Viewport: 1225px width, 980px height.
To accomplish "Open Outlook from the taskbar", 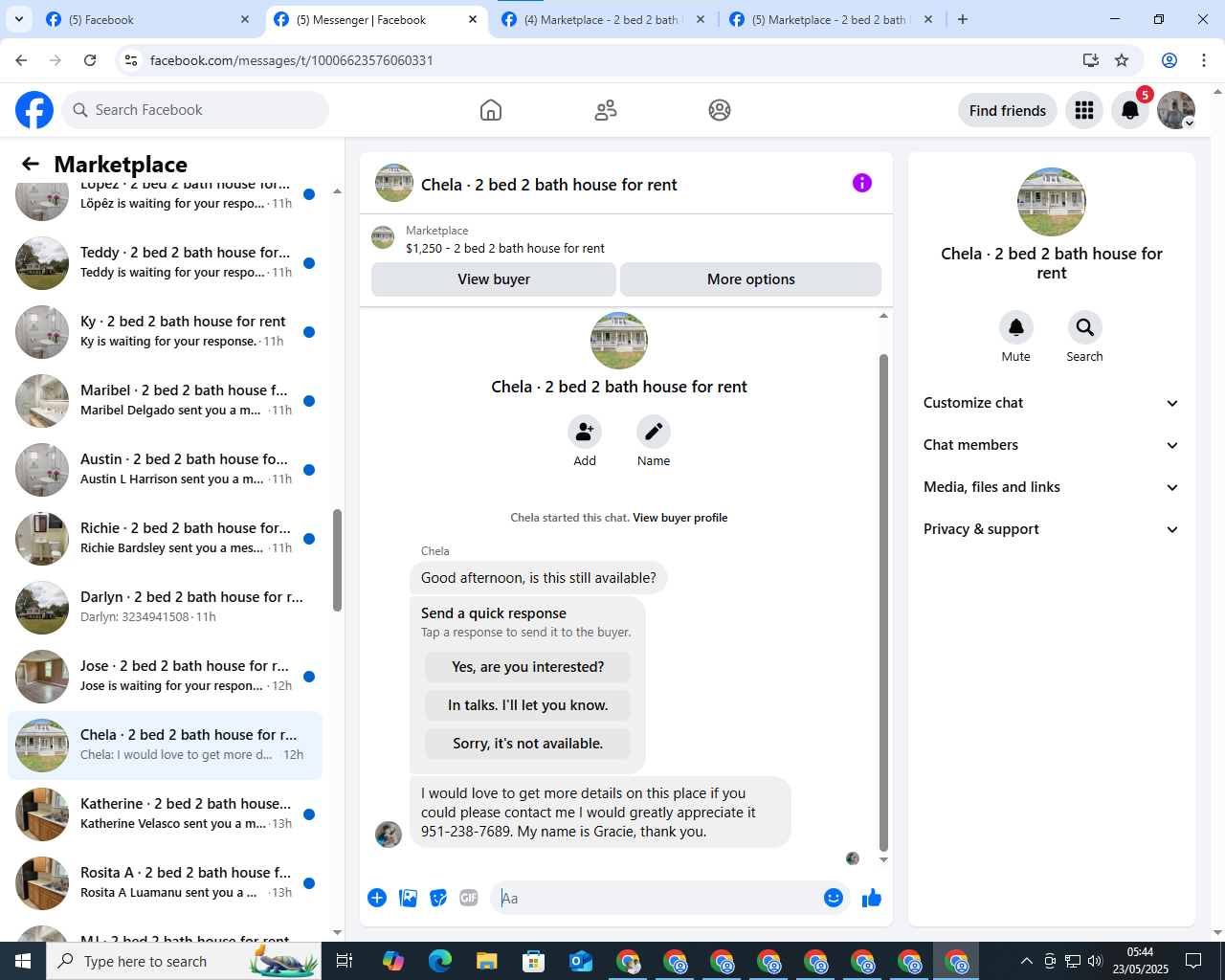I will pyautogui.click(x=581, y=961).
